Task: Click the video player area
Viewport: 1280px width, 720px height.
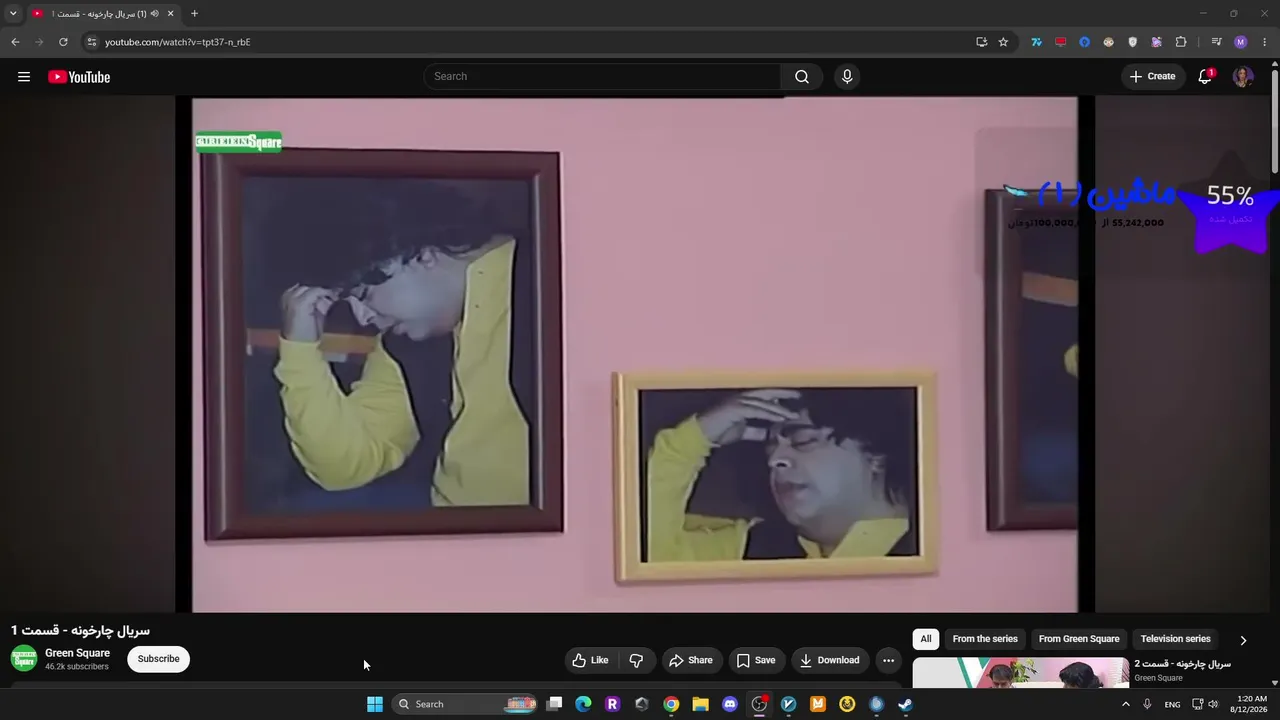Action: coord(635,354)
